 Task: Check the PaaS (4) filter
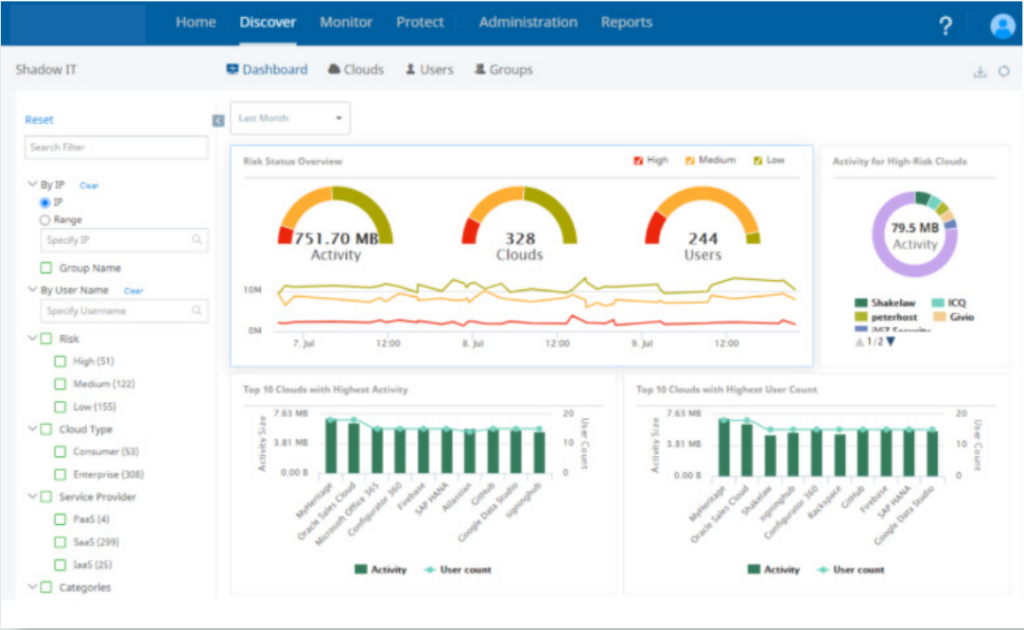tap(60, 519)
